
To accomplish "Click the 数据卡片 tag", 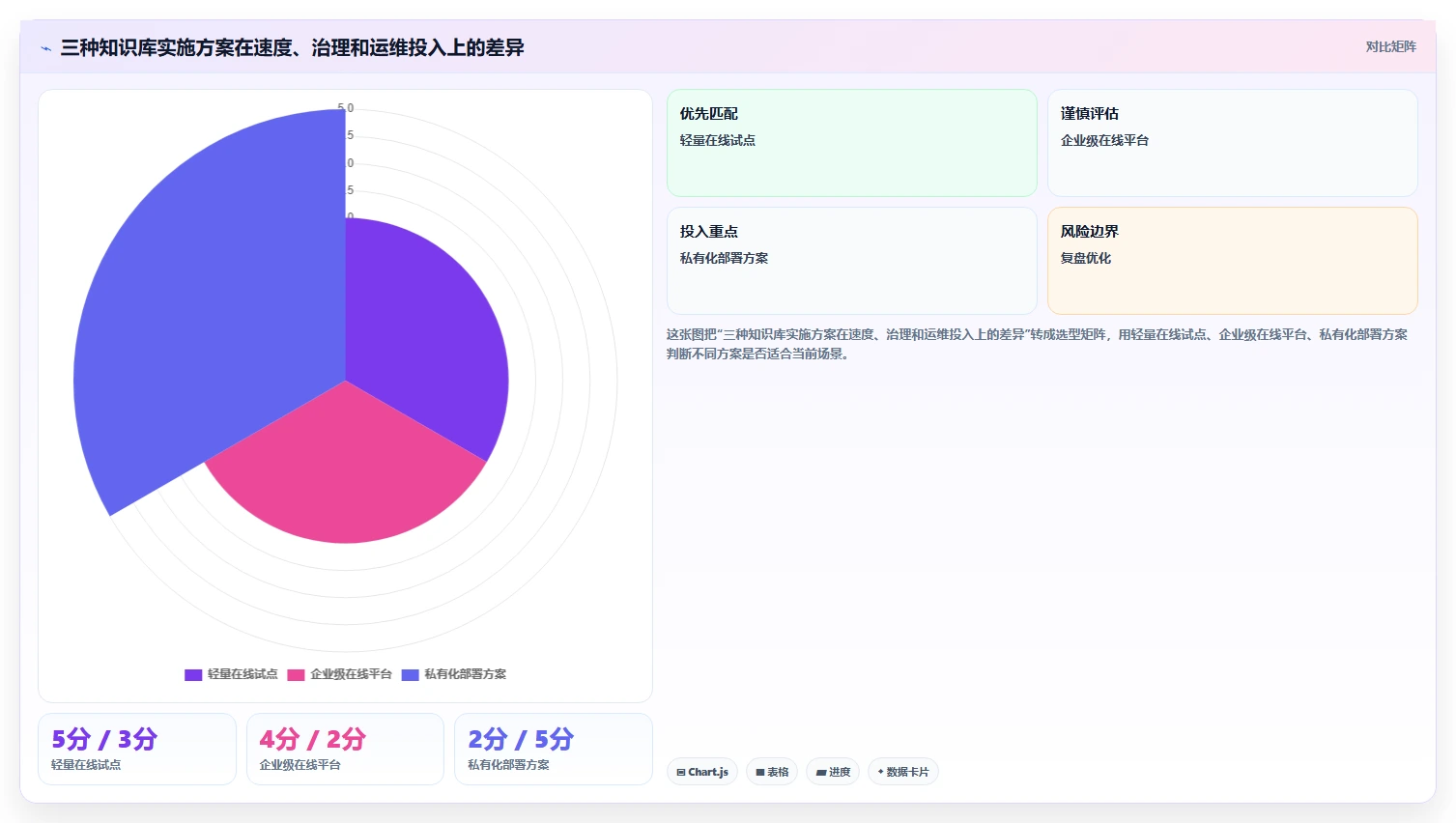I will point(903,772).
